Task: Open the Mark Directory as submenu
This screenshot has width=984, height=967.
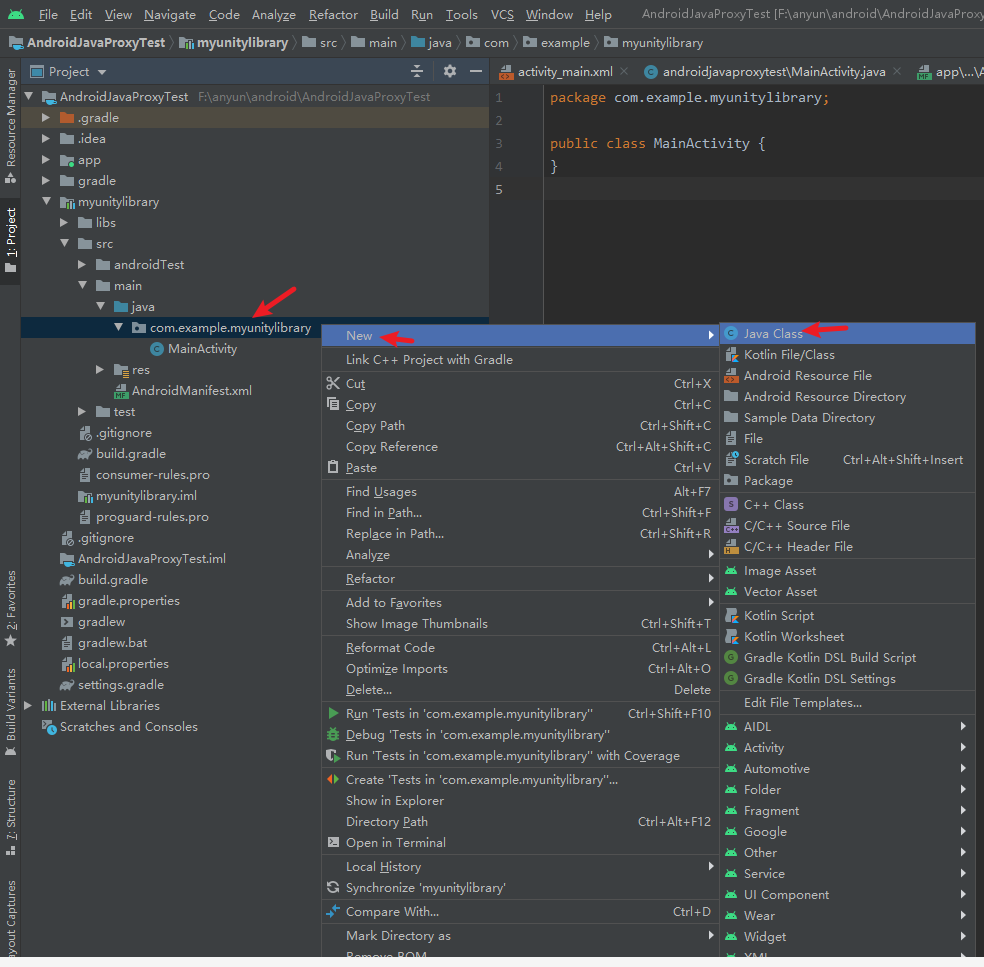Action: point(520,936)
